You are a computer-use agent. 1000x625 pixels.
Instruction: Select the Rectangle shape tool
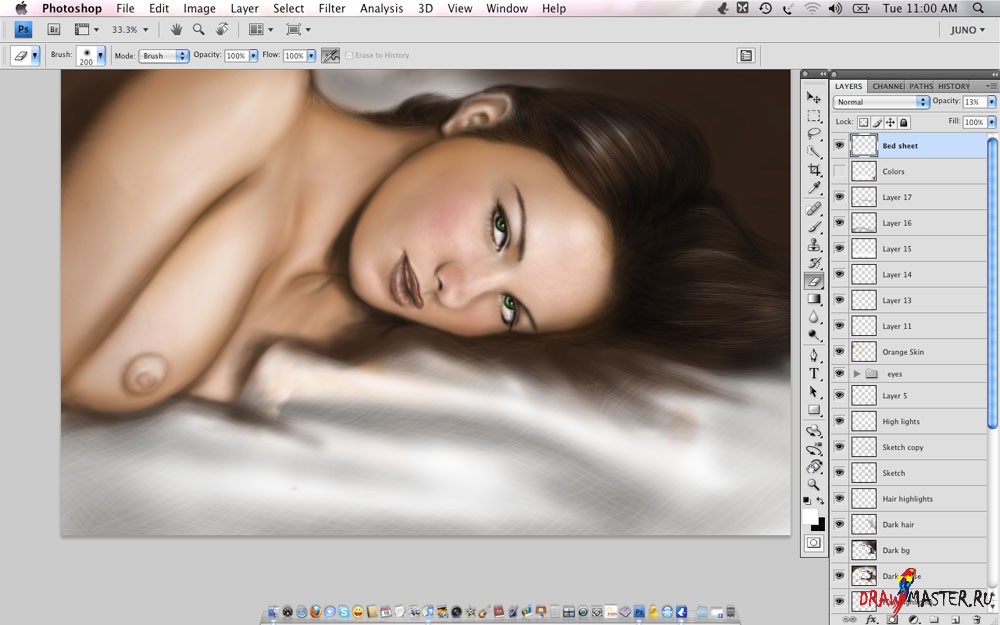tap(814, 409)
